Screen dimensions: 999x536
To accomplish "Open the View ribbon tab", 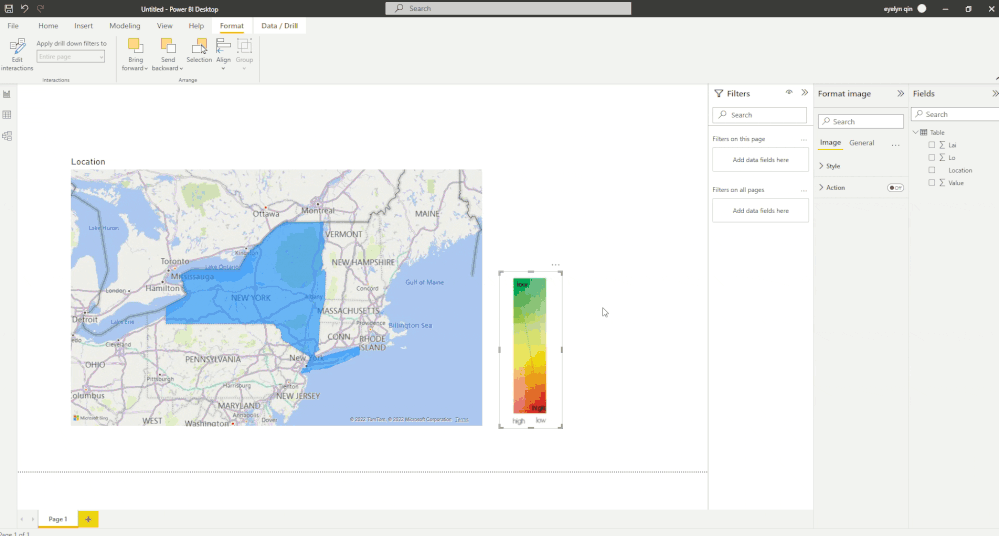I will click(164, 26).
